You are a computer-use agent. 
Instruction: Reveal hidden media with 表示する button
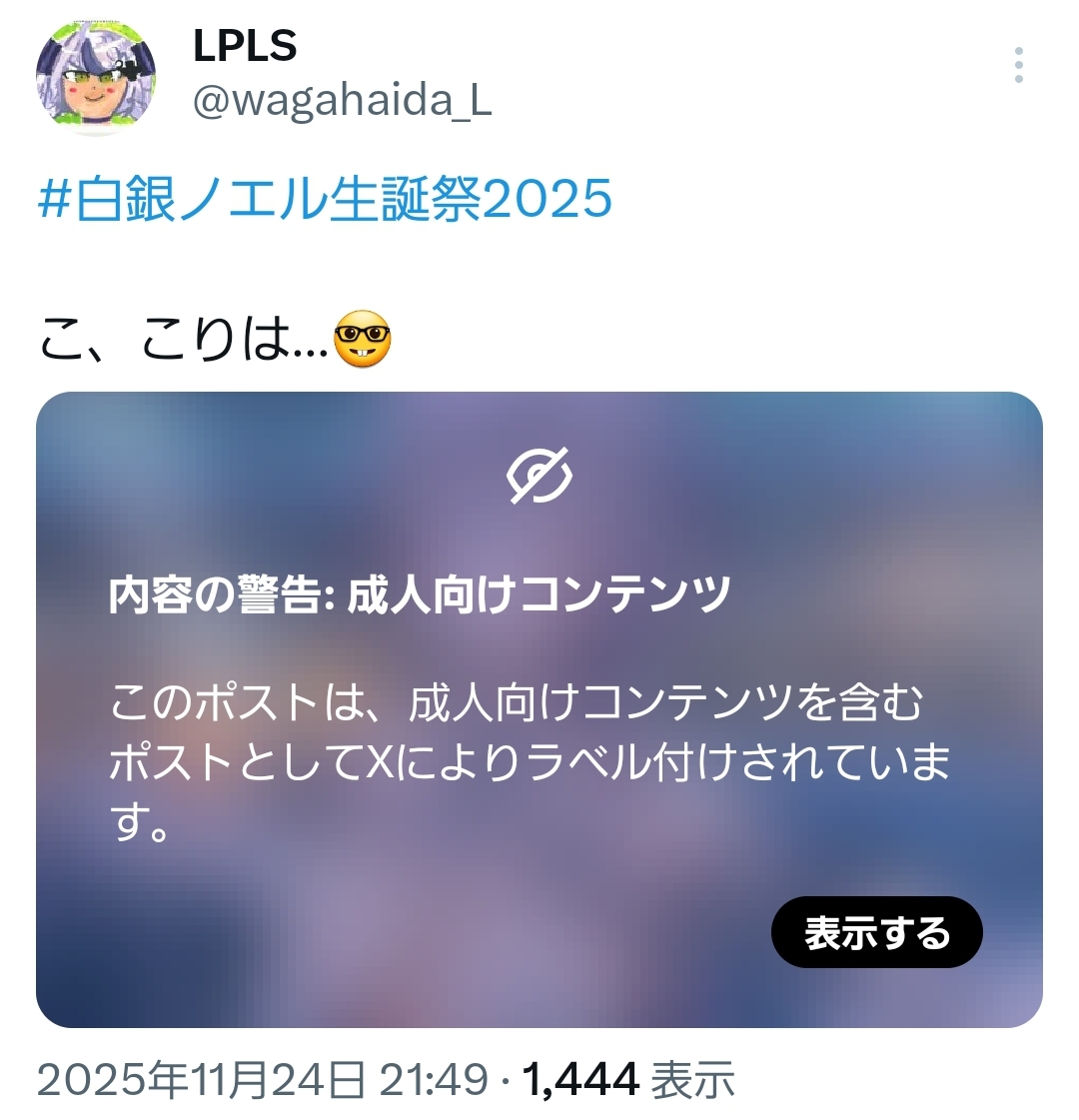(x=877, y=933)
